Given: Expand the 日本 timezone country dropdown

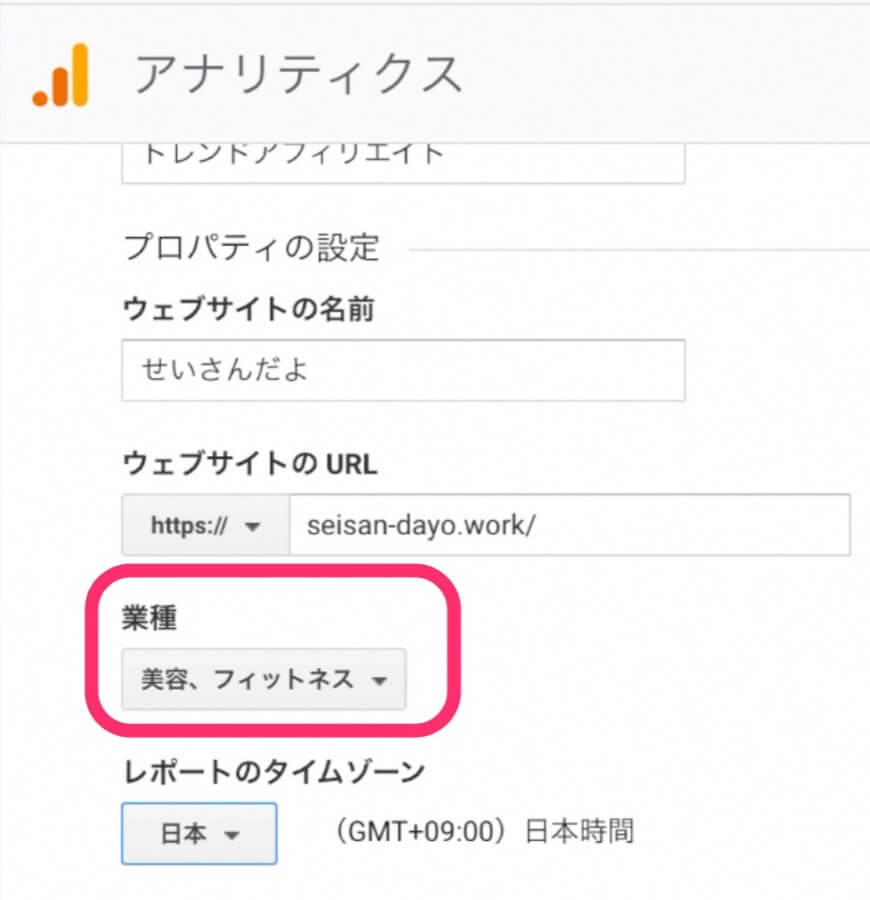Looking at the screenshot, I should coord(199,832).
